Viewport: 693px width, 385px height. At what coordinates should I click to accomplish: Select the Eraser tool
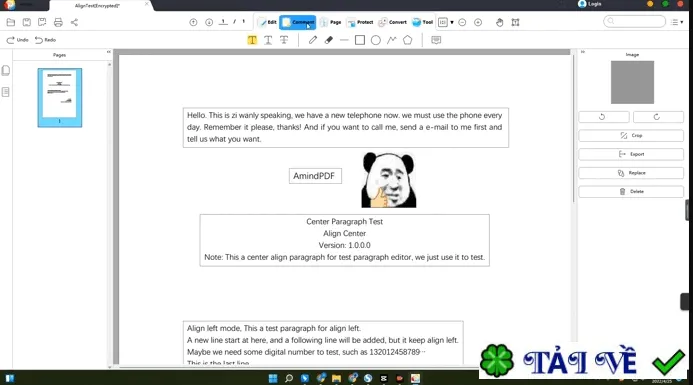pos(328,40)
